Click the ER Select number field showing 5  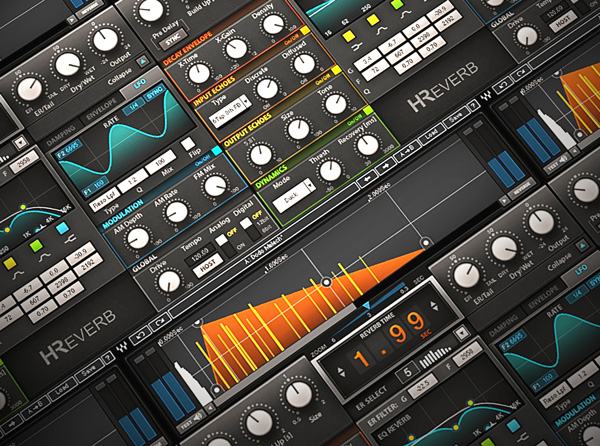click(408, 373)
